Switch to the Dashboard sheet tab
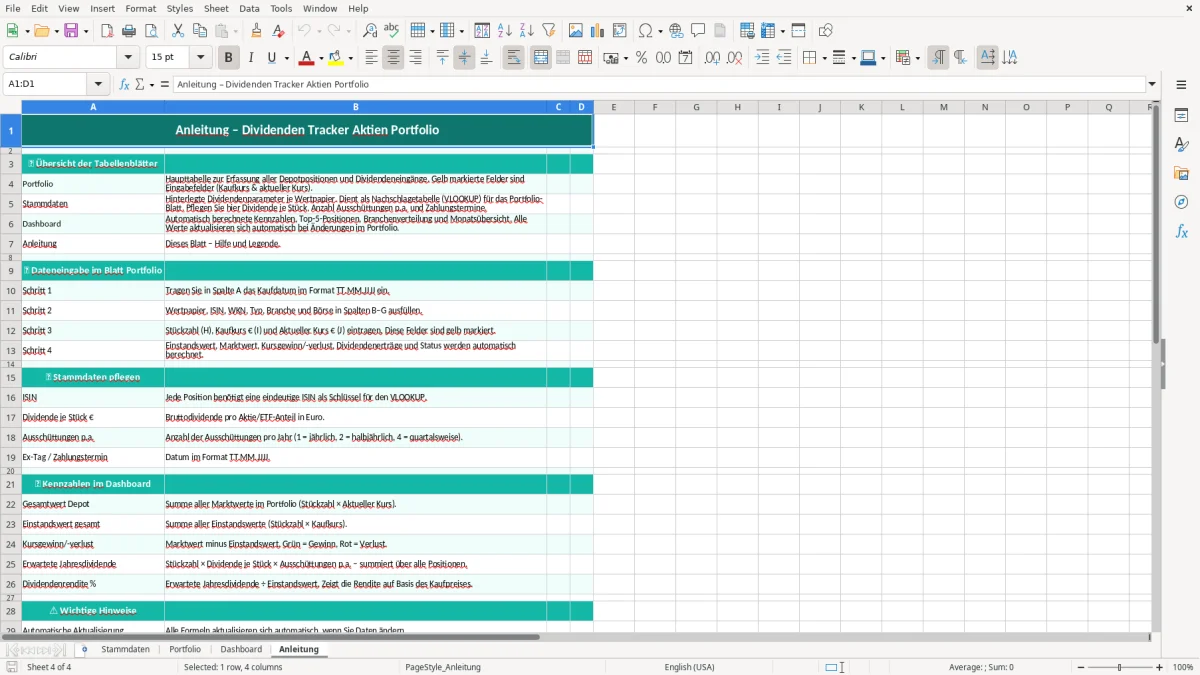The image size is (1200, 675). (x=241, y=649)
